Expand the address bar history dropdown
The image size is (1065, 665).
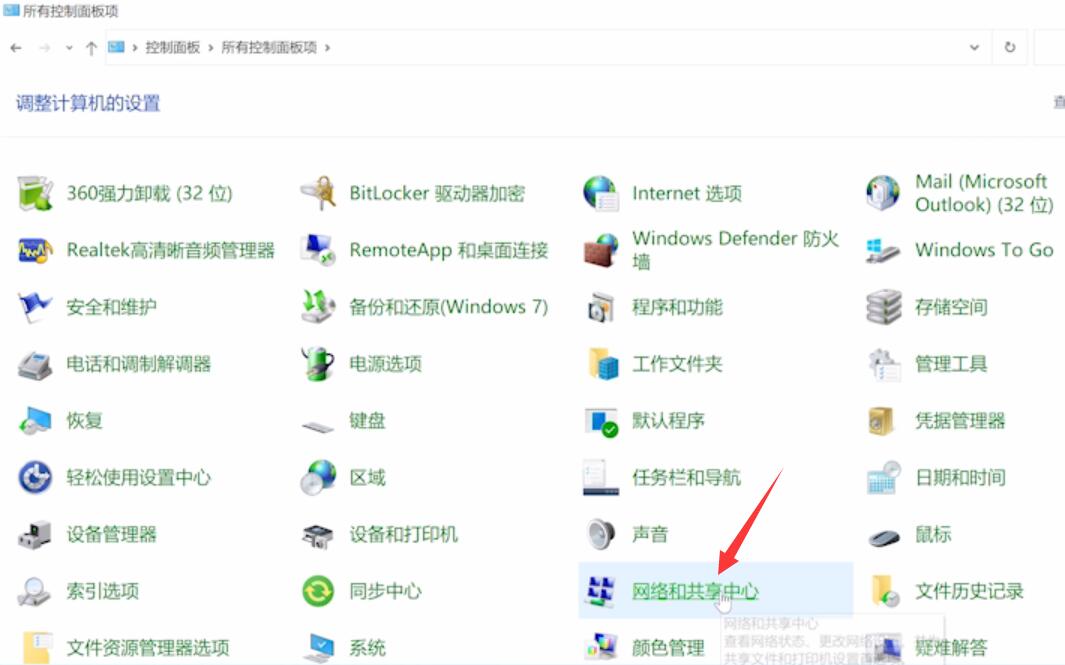(975, 47)
